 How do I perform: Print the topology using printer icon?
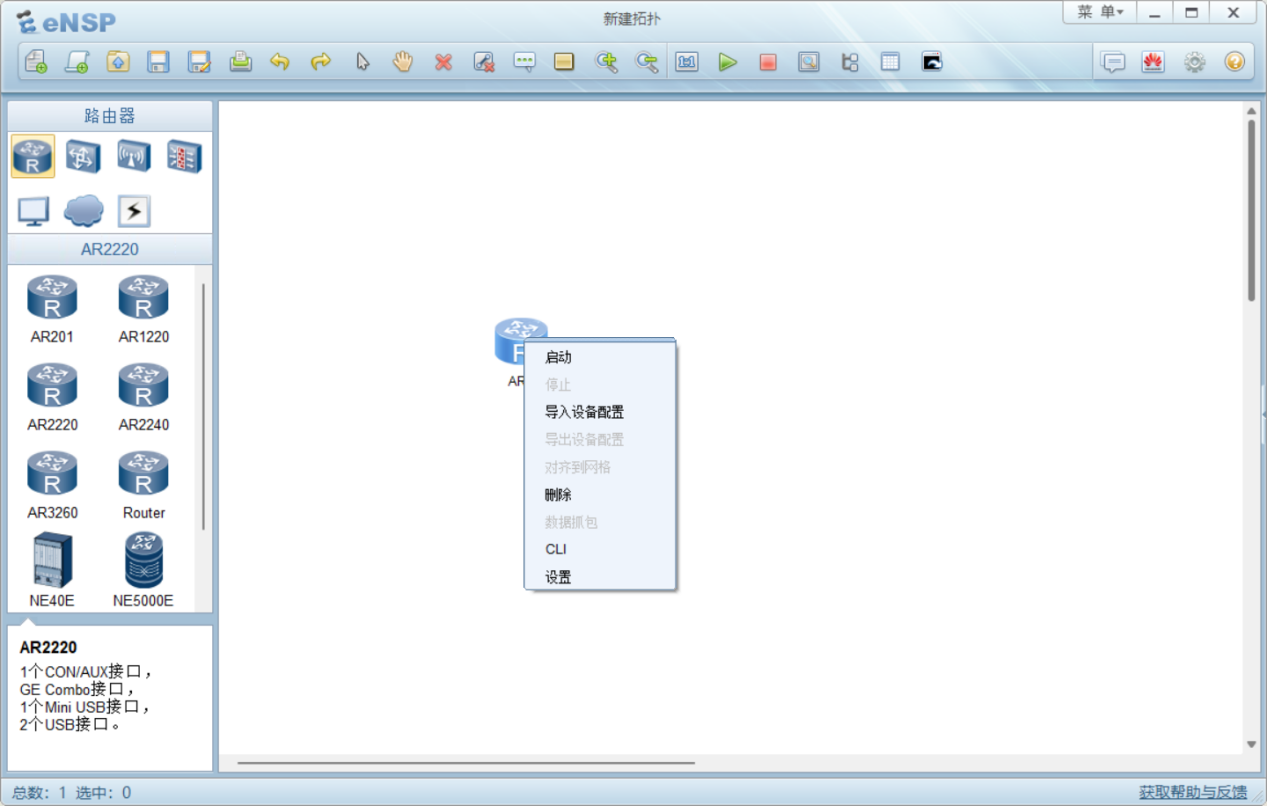coord(240,62)
